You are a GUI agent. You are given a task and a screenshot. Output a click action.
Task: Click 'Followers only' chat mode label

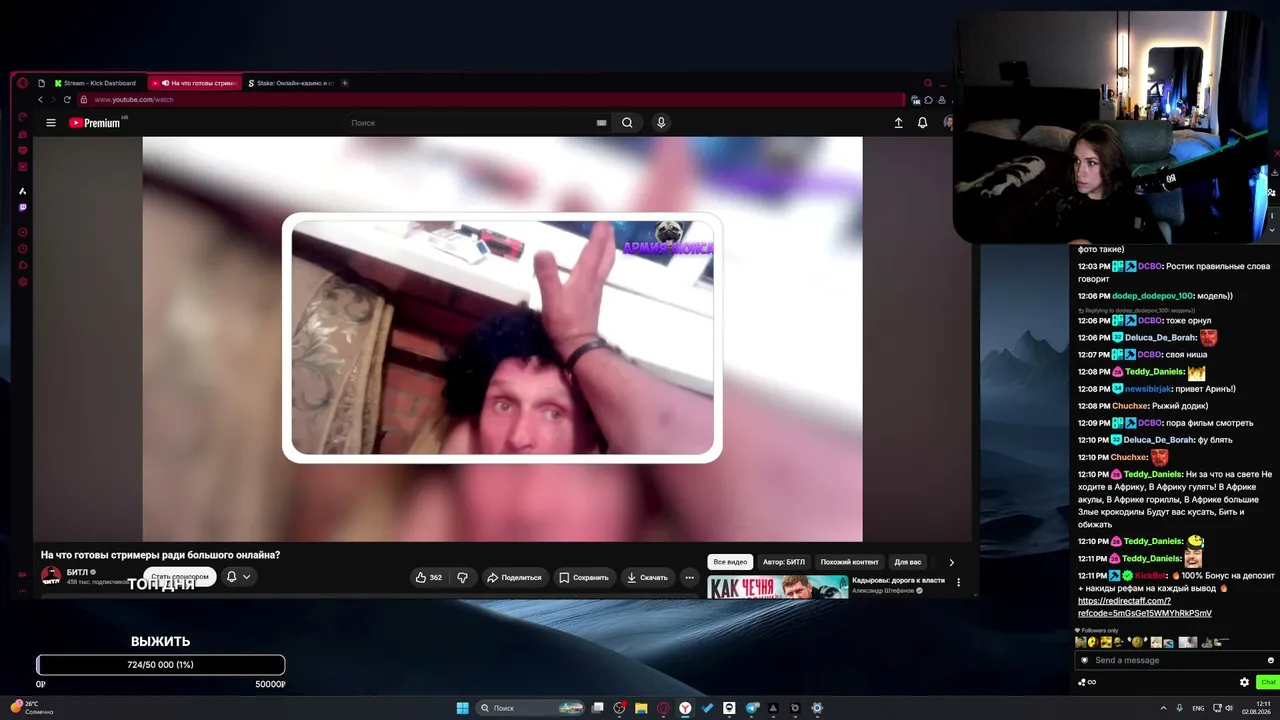pyautogui.click(x=1099, y=630)
